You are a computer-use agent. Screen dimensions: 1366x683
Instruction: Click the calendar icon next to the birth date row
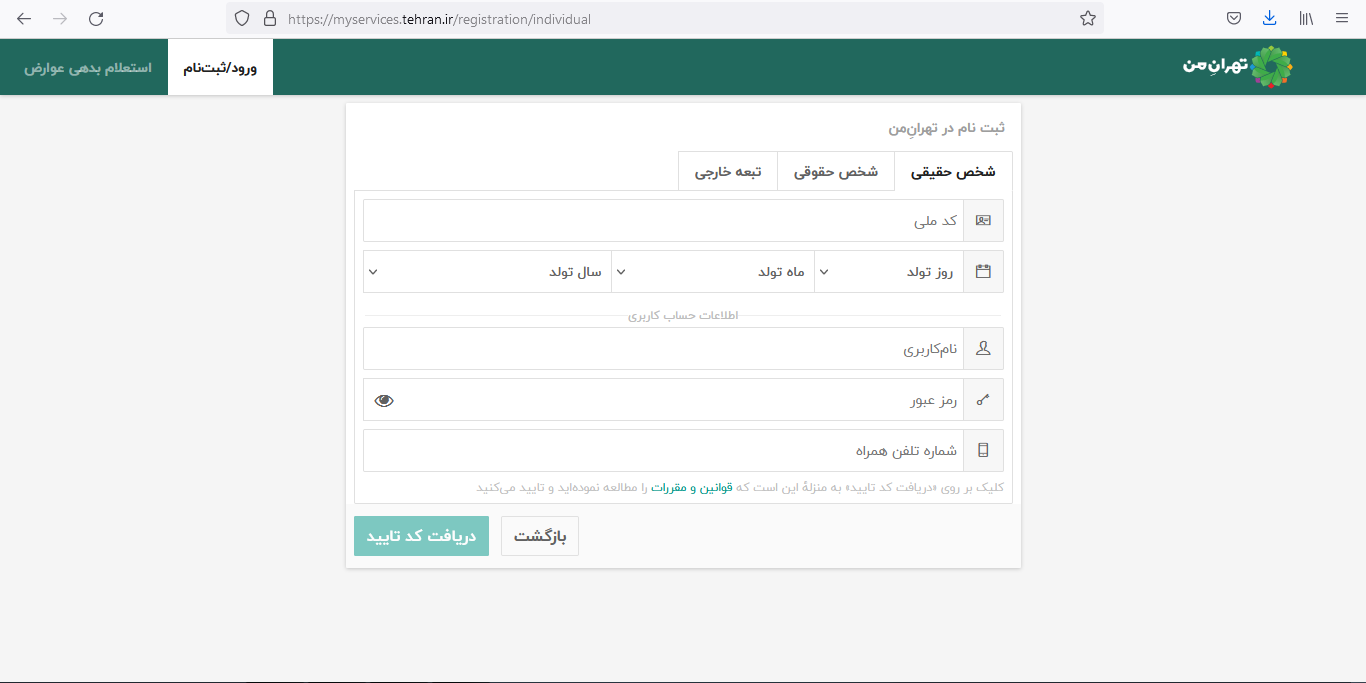[983, 271]
